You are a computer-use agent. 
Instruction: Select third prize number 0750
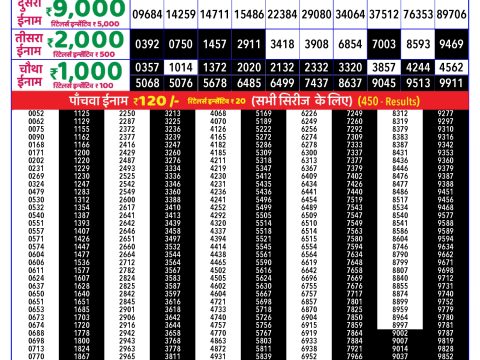[181, 44]
